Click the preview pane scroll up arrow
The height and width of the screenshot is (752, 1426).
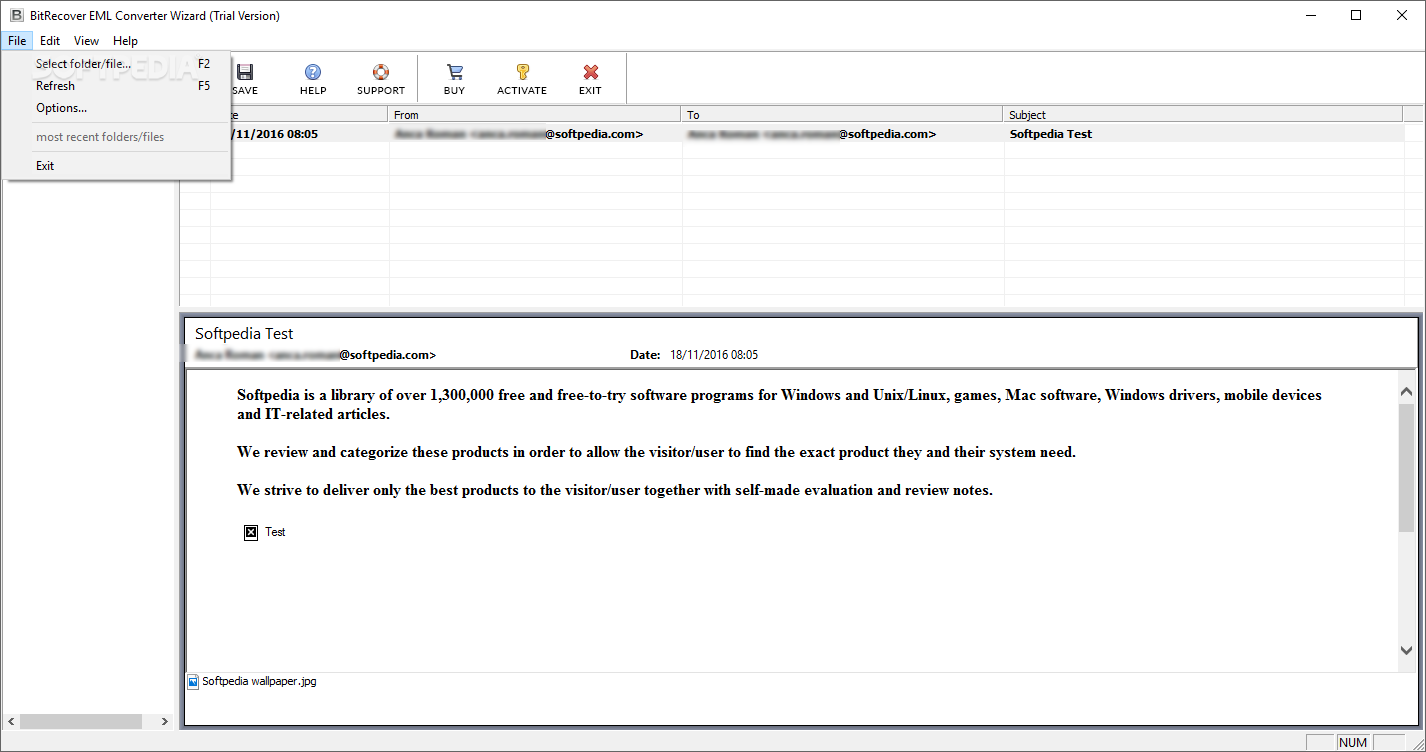tap(1406, 391)
